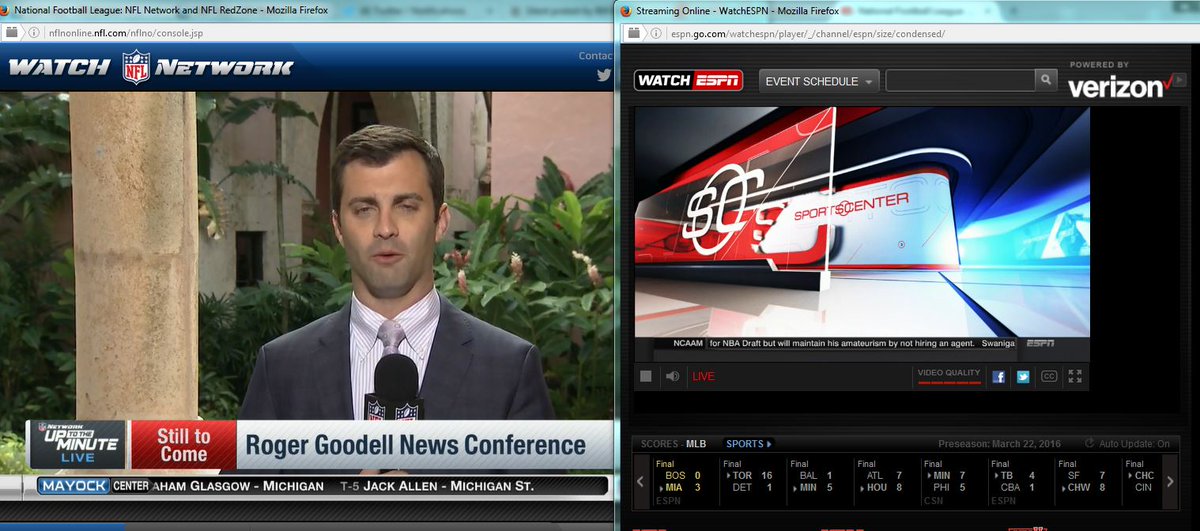Show previous scores with left arrow
Screen dimensions: 1200x531
click(641, 482)
